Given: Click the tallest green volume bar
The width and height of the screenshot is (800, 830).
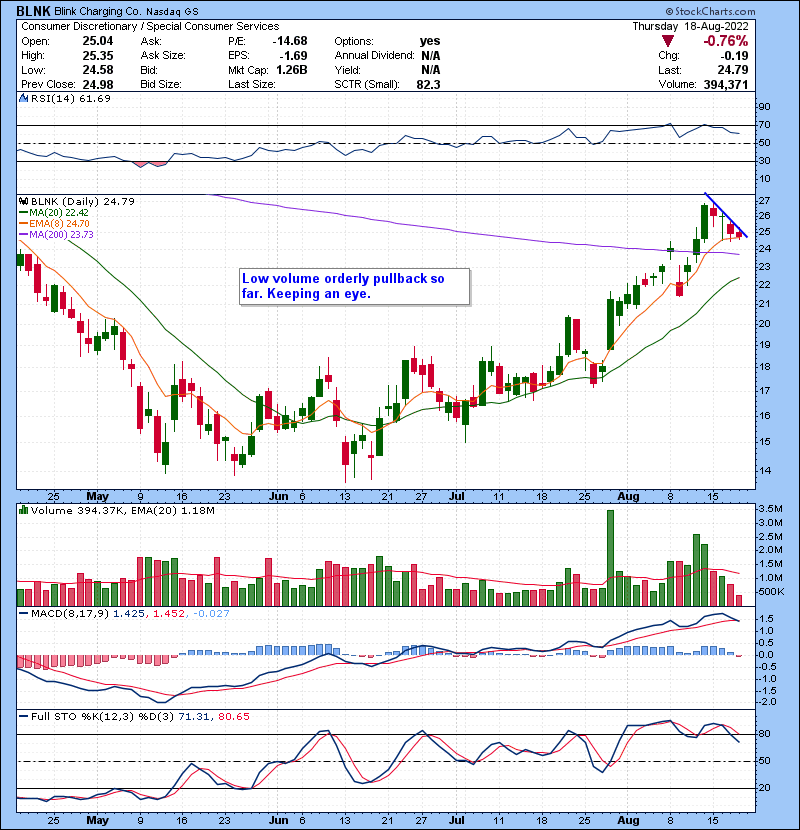Looking at the screenshot, I should 610,558.
